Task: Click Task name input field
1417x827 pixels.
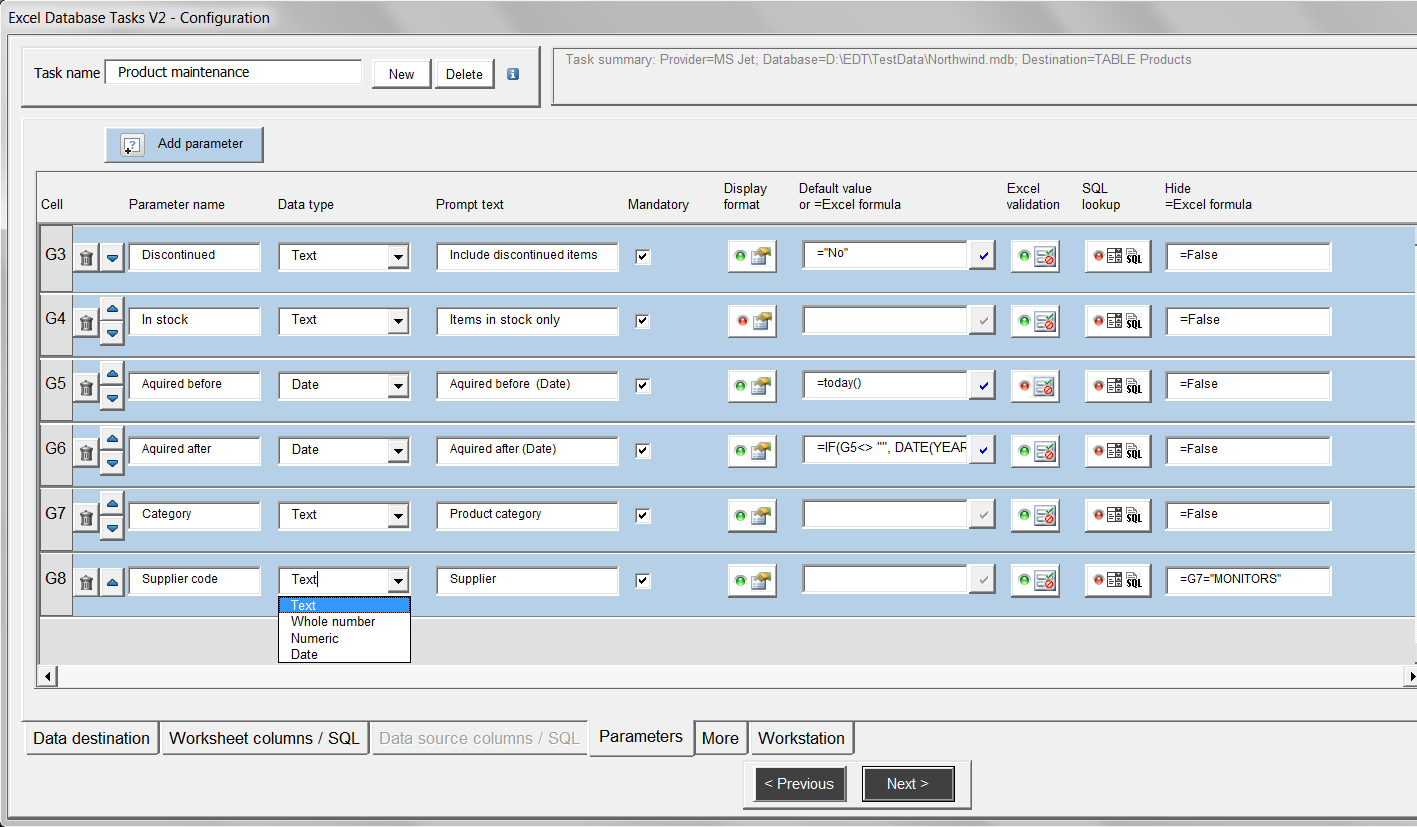Action: pyautogui.click(x=233, y=72)
